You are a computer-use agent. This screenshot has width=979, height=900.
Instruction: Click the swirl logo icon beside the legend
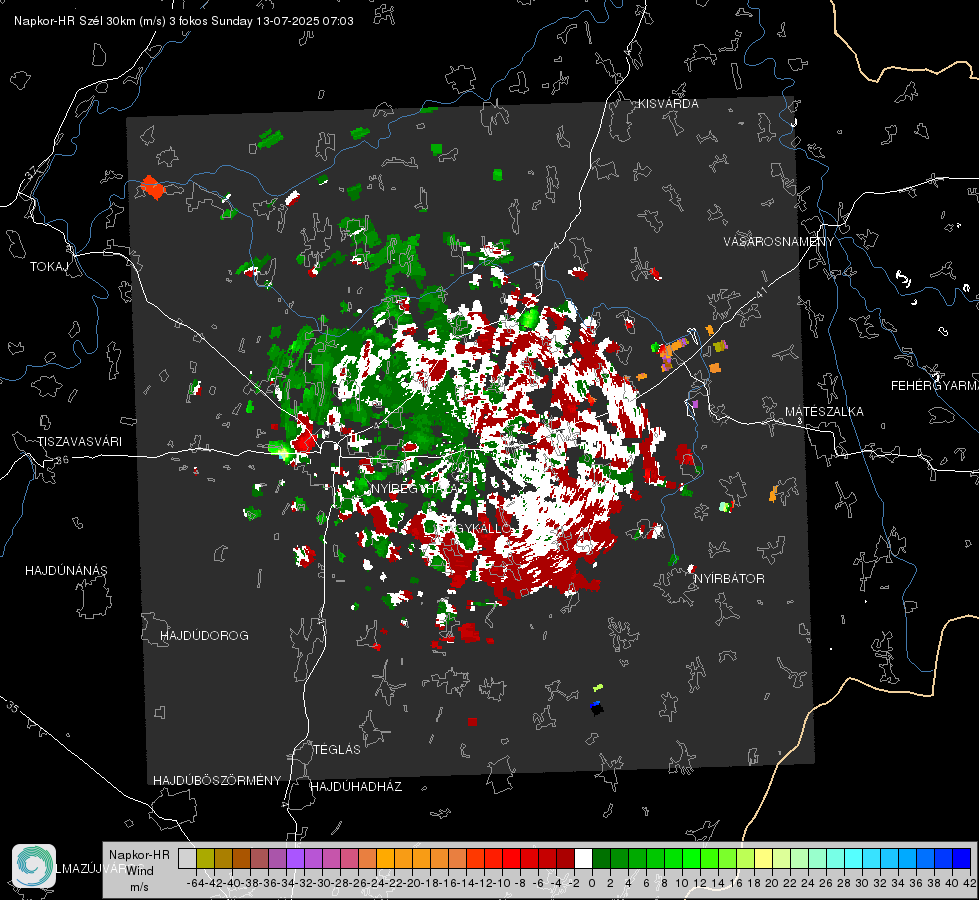pos(34,866)
